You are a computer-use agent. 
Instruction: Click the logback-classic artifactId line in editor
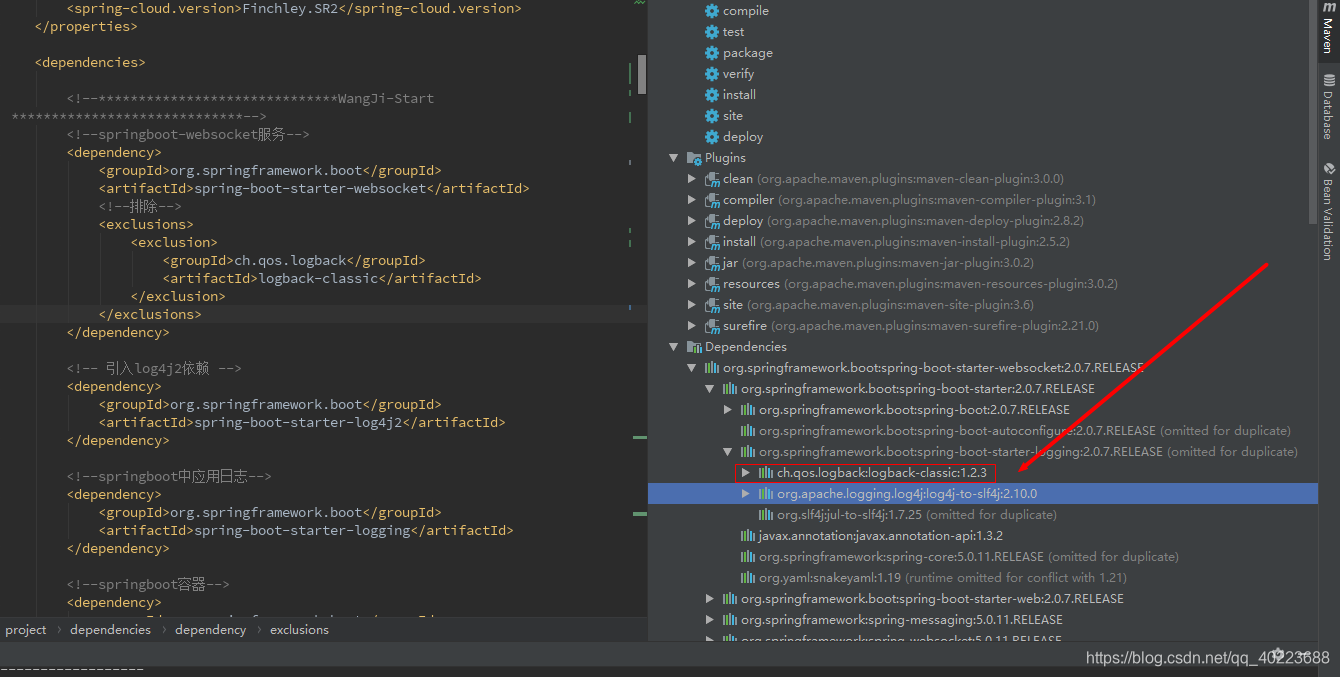click(322, 279)
